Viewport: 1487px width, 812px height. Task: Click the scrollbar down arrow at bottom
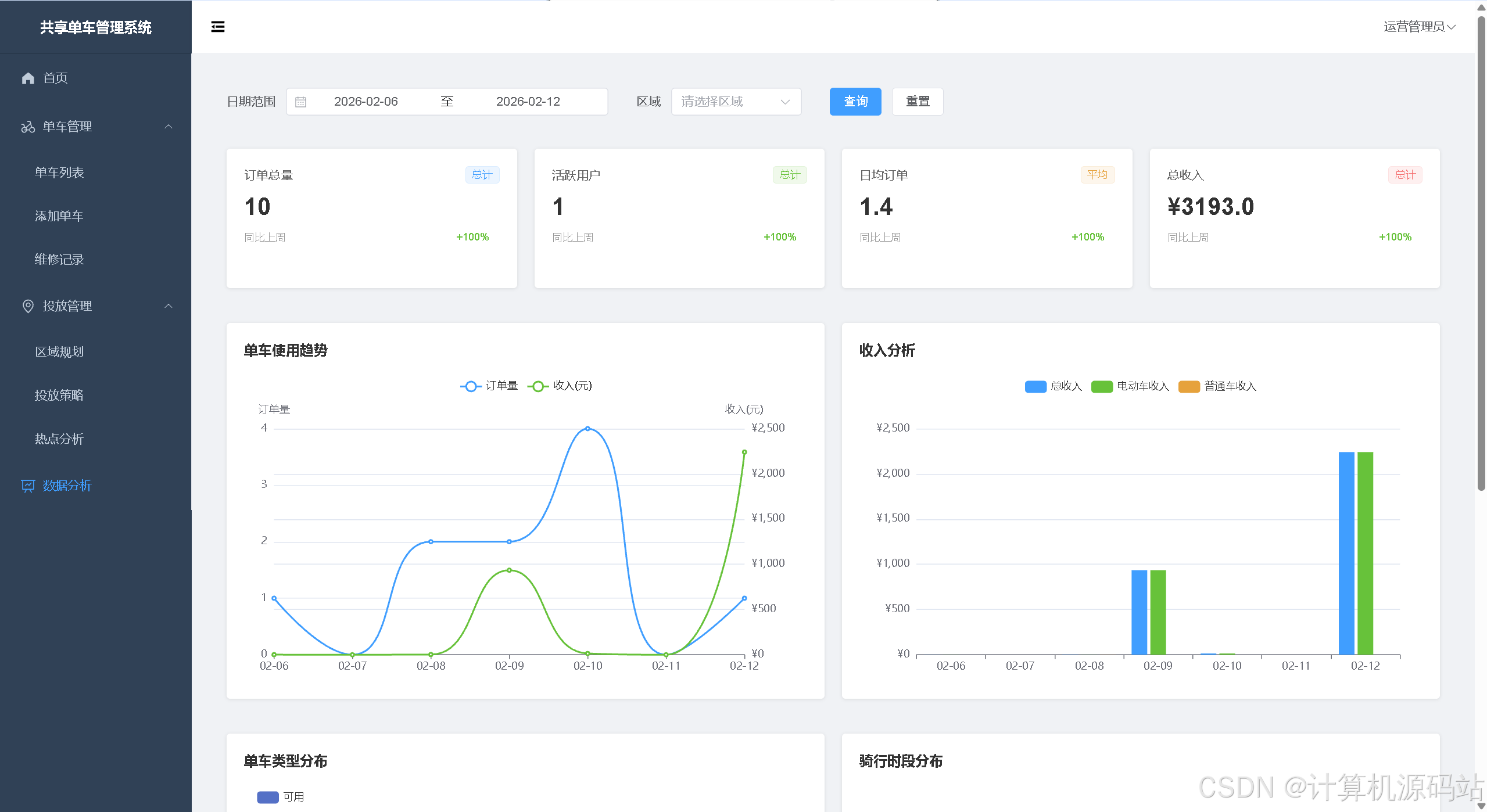1481,806
